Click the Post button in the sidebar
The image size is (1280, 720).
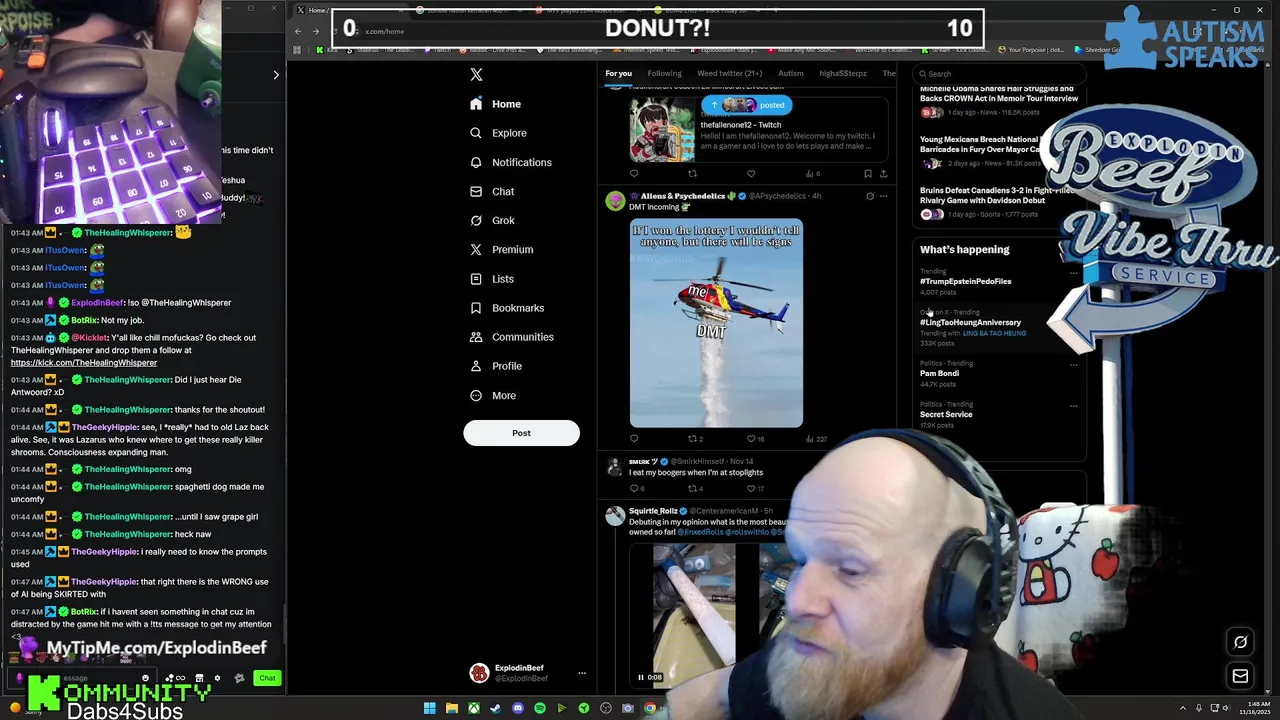tap(521, 433)
